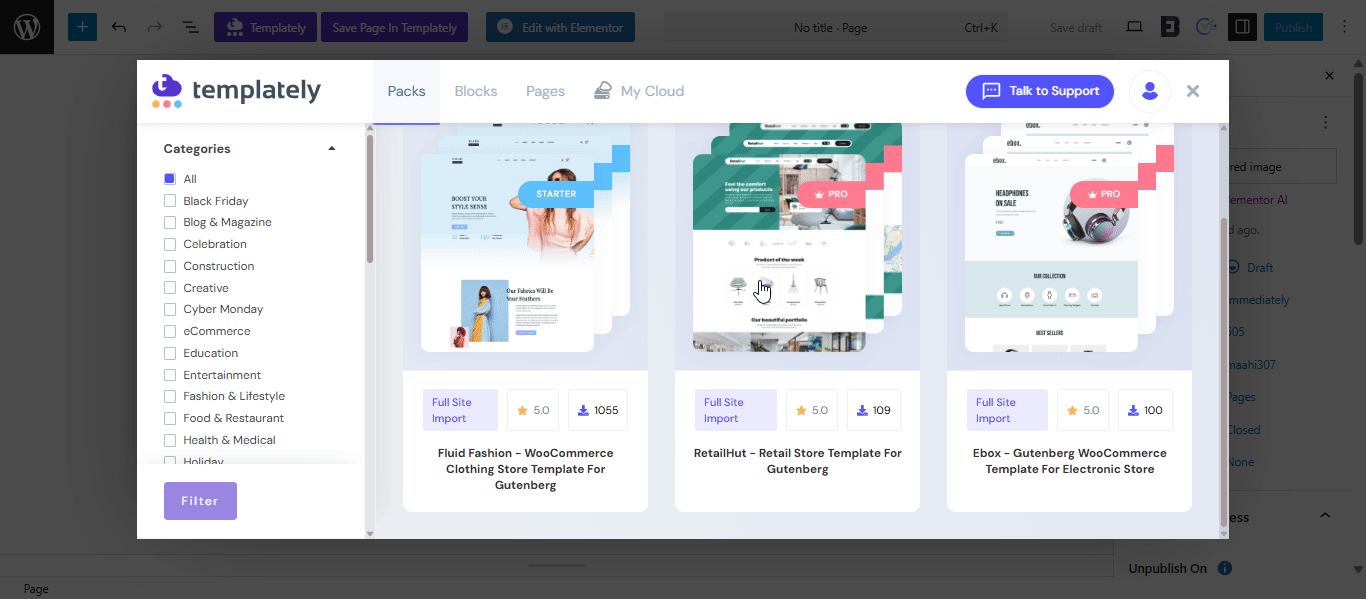Image resolution: width=1366 pixels, height=599 pixels.
Task: Check the Cyber Monday category
Action: (x=170, y=309)
